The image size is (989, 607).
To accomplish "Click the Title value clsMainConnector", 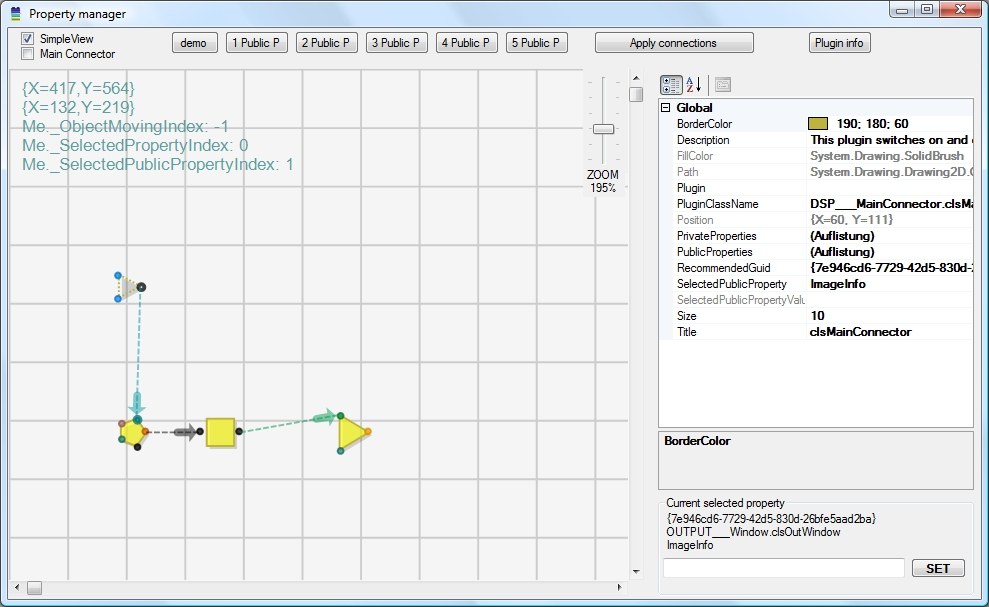I will [860, 332].
